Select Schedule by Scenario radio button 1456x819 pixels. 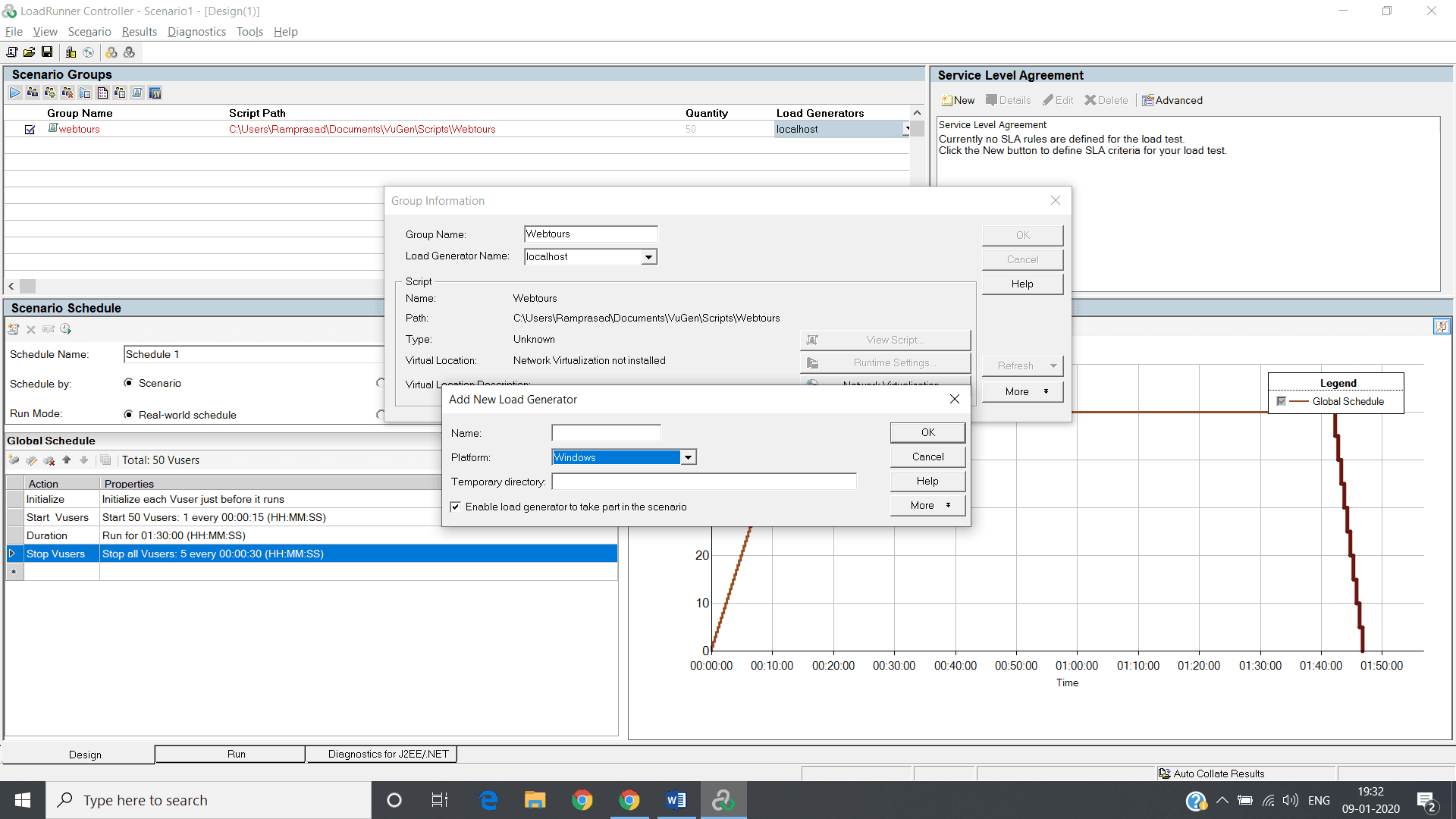click(x=128, y=383)
